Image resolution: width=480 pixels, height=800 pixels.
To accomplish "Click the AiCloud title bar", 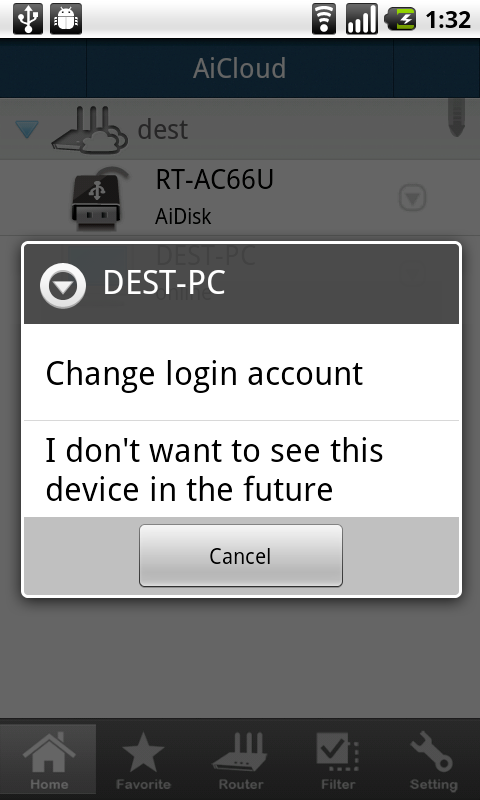I will 240,68.
